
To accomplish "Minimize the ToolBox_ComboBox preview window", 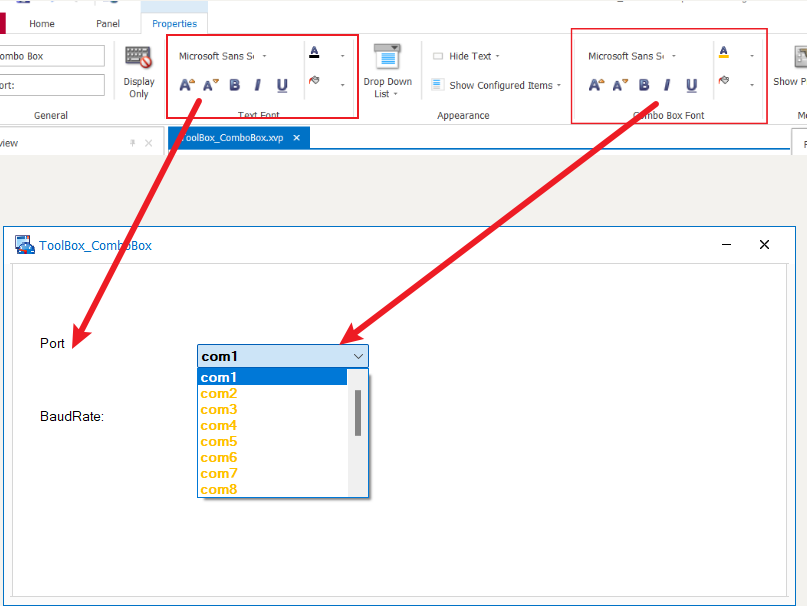I will 726,245.
